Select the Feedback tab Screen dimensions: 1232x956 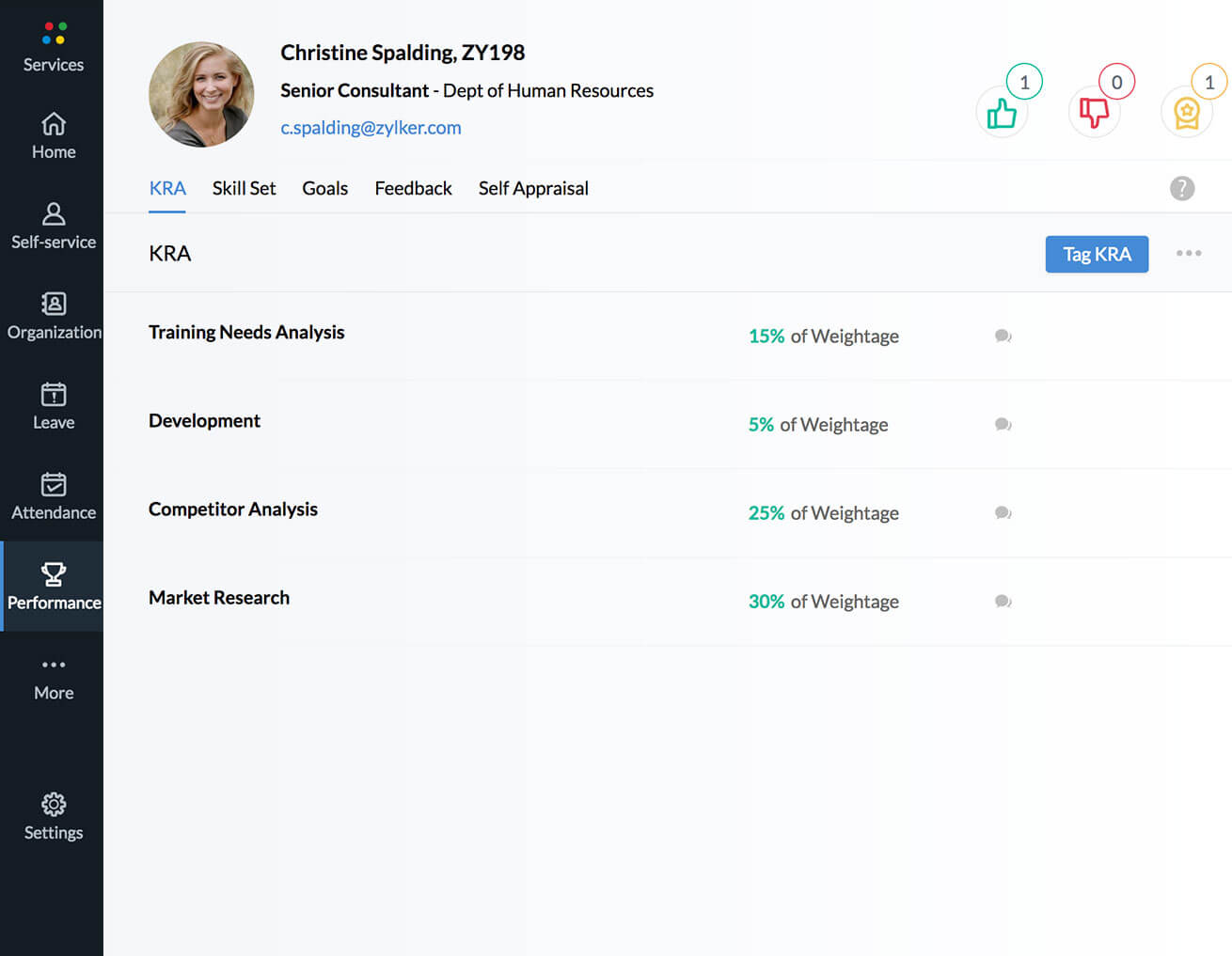pos(413,188)
